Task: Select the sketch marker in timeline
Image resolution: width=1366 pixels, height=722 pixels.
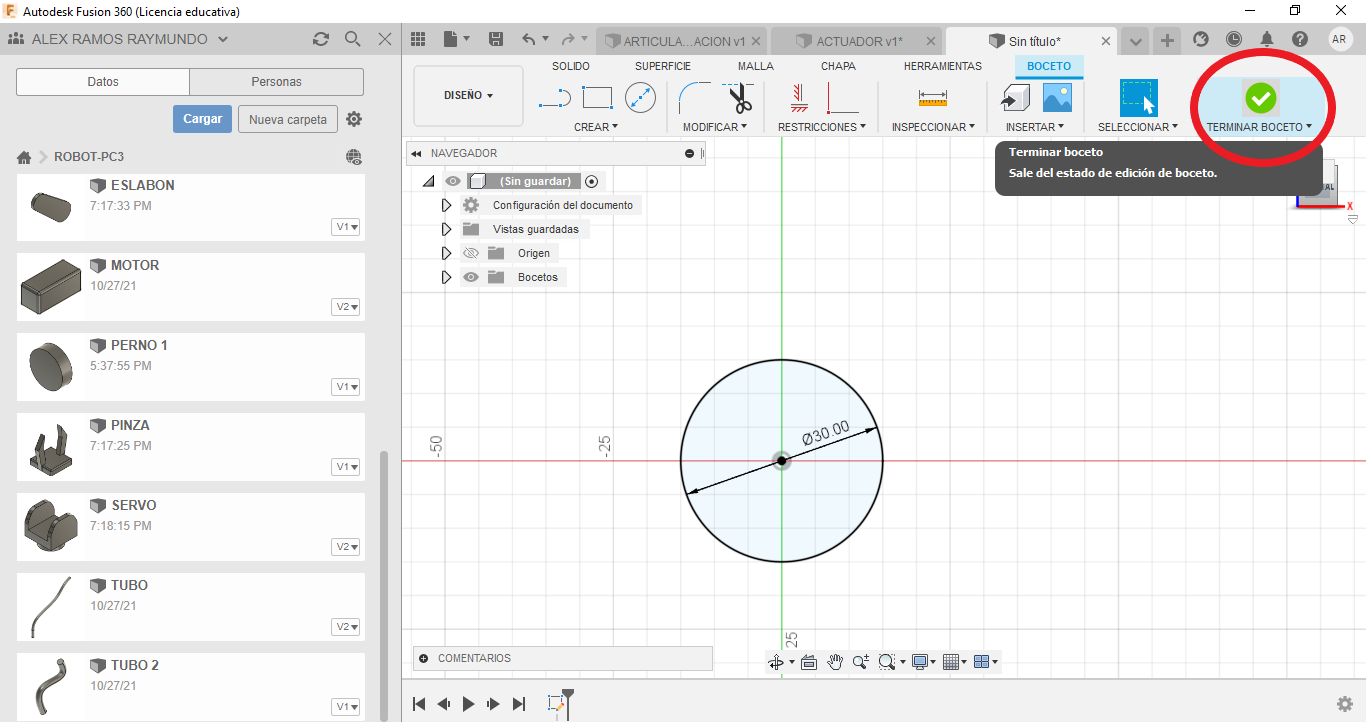Action: (x=558, y=704)
